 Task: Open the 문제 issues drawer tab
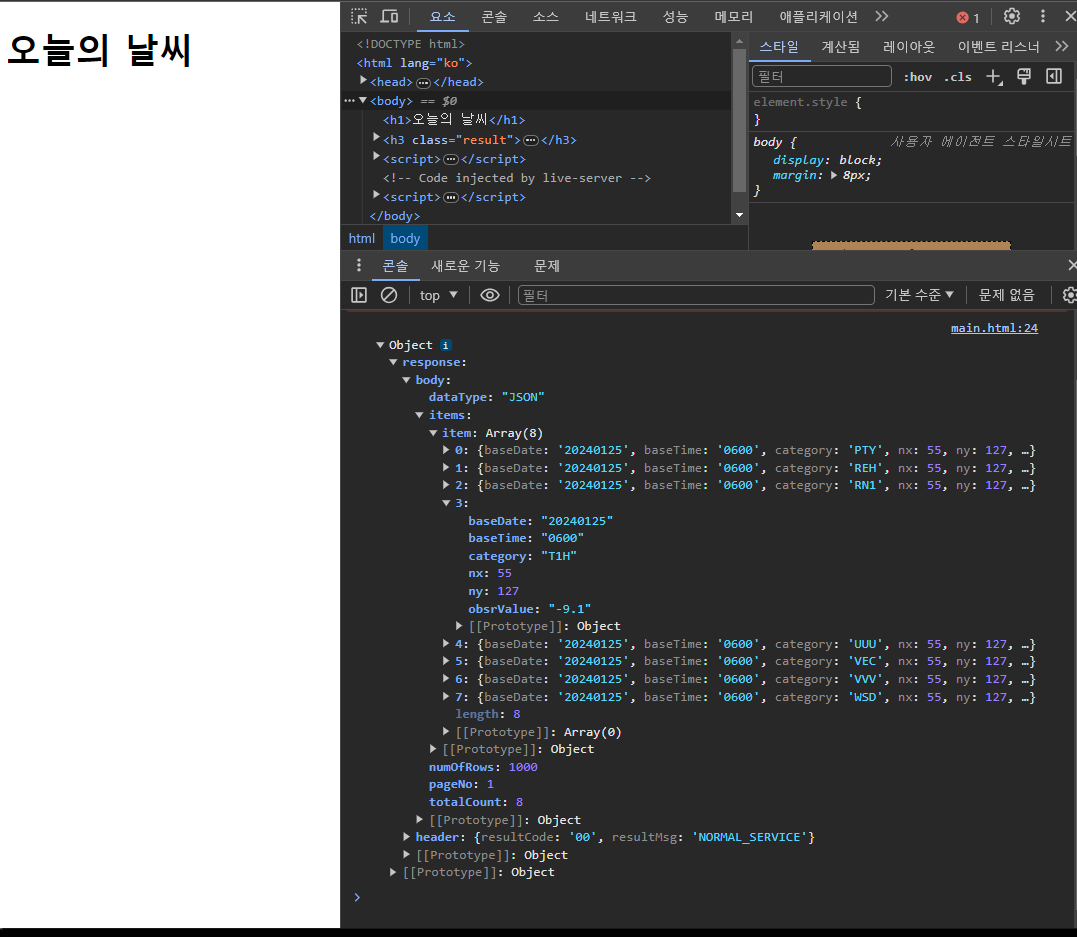[547, 266]
